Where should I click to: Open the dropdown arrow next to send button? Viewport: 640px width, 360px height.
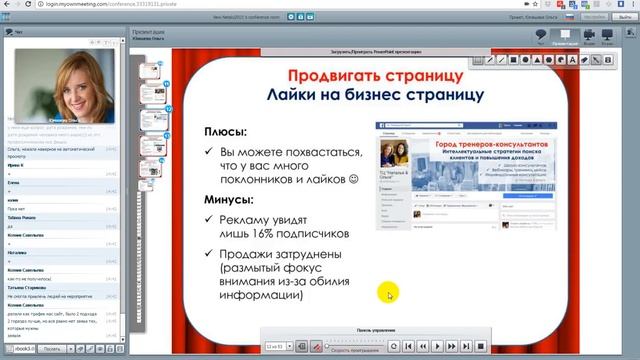pyautogui.click(x=71, y=349)
